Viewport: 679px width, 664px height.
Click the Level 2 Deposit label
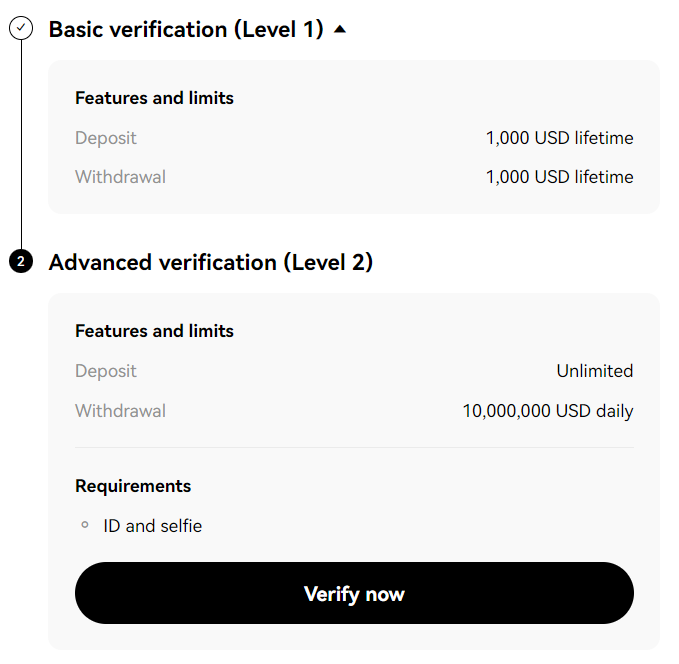(x=106, y=371)
